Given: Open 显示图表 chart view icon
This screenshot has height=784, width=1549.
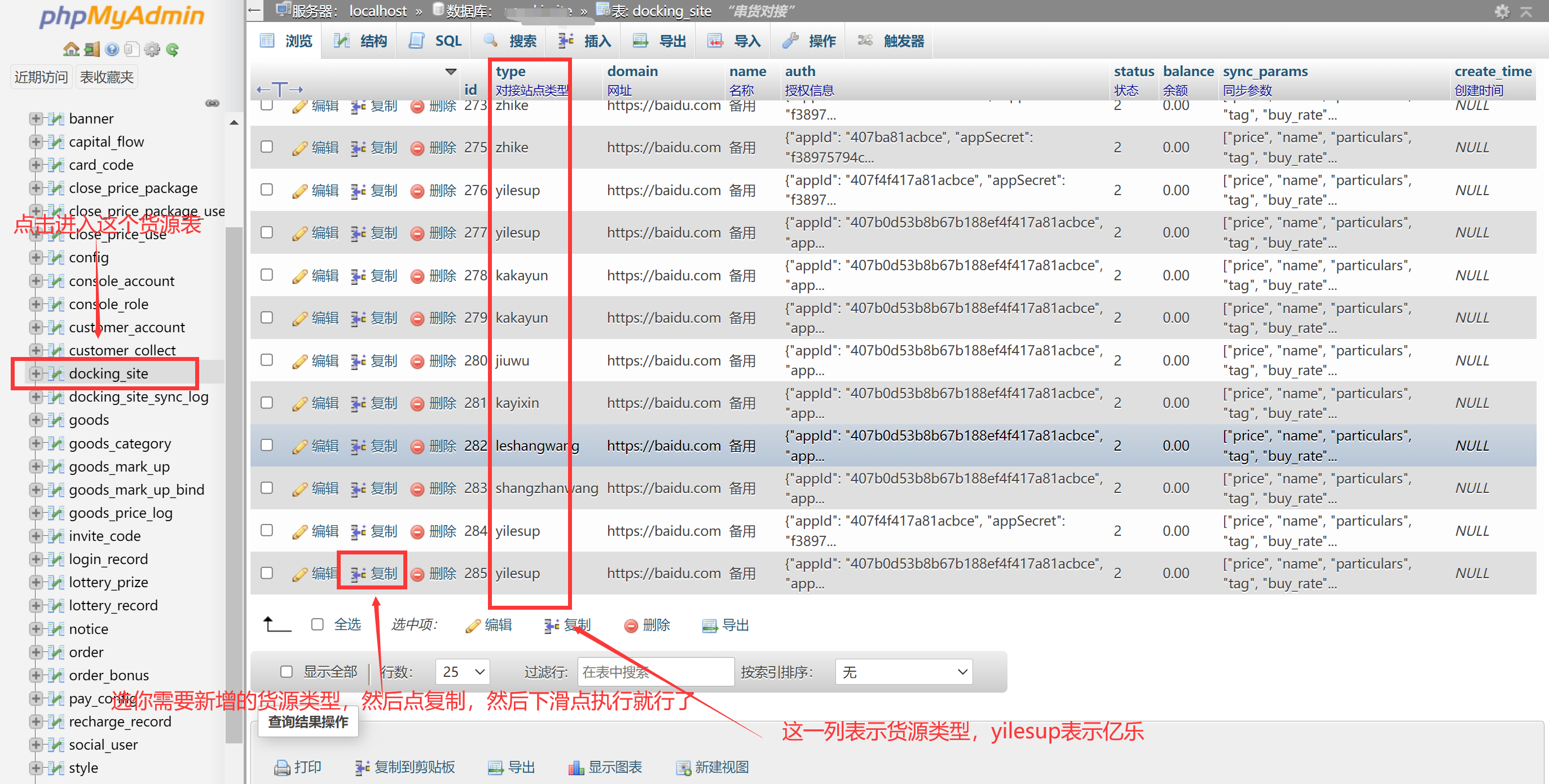Looking at the screenshot, I should click(x=576, y=767).
